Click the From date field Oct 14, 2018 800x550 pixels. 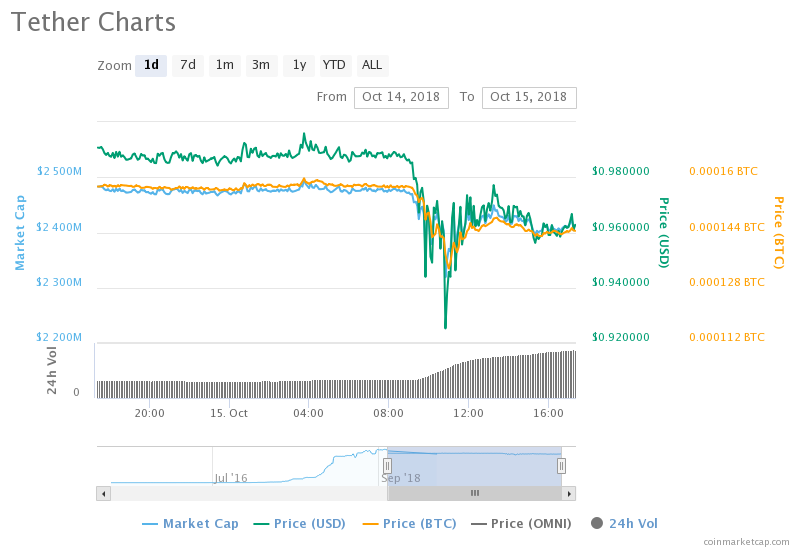point(402,97)
